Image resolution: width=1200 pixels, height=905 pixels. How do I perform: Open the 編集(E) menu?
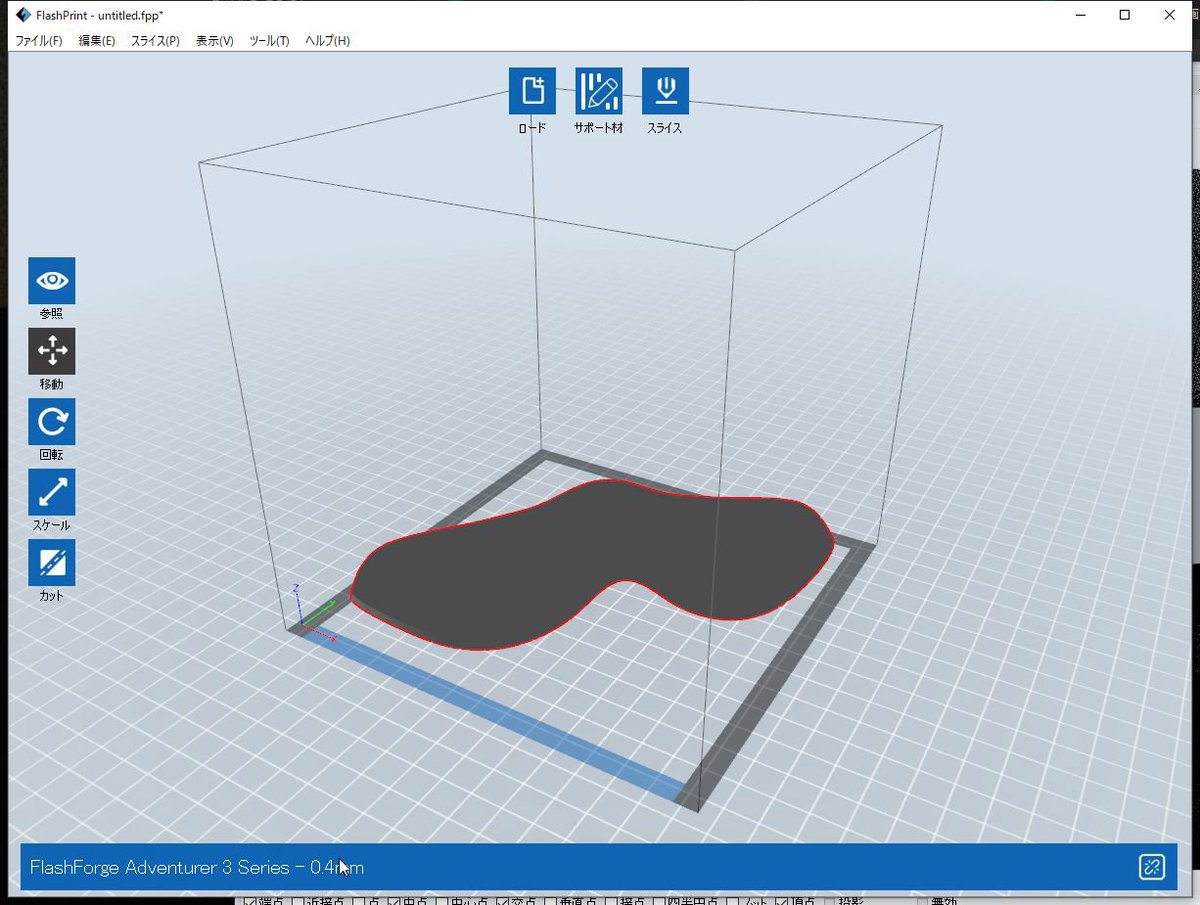[x=97, y=41]
